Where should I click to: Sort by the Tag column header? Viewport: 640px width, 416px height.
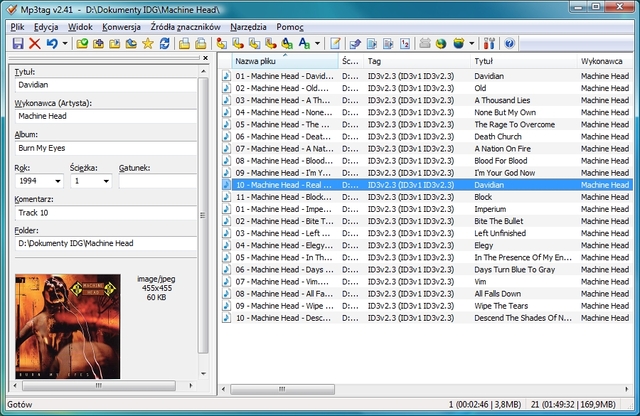click(417, 61)
